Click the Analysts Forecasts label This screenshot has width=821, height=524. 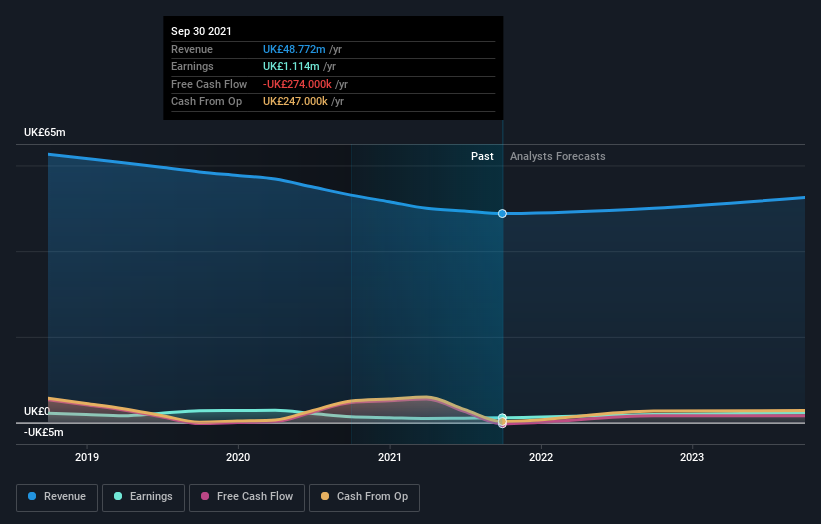[x=558, y=156]
